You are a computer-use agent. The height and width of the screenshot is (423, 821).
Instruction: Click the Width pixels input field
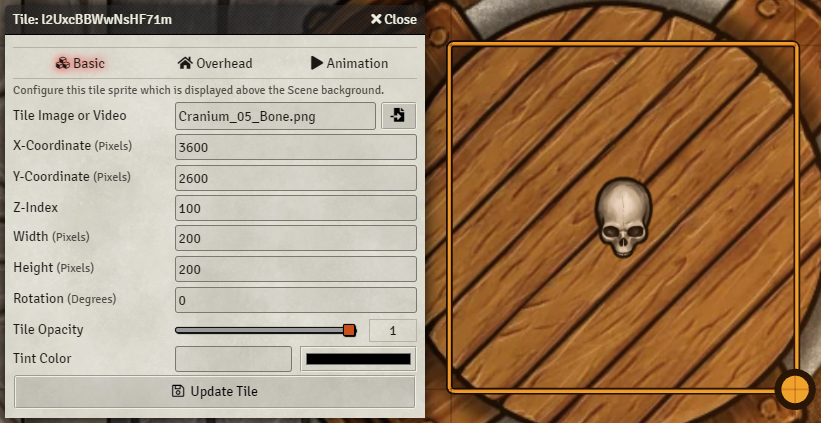click(296, 238)
